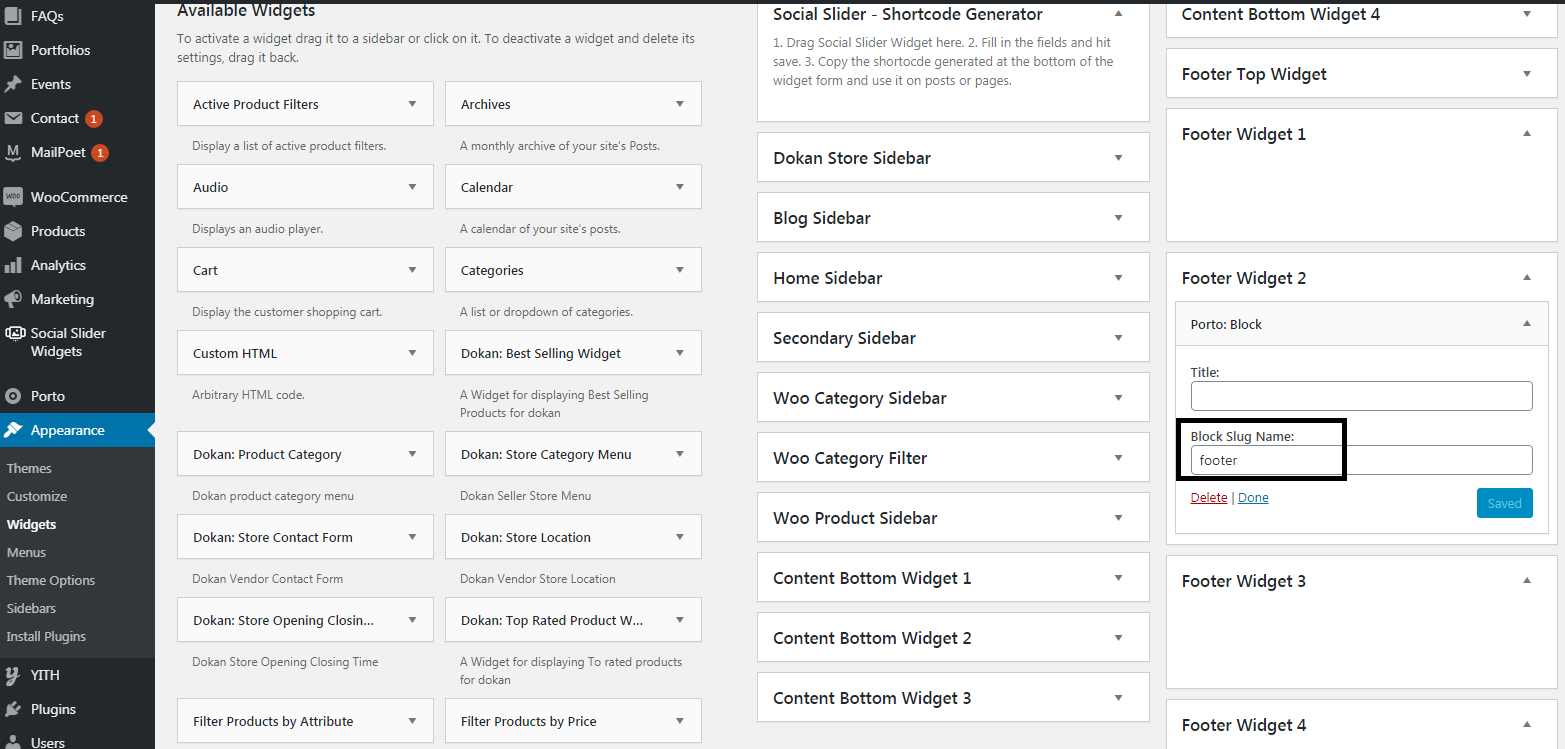This screenshot has width=1565, height=749.
Task: Click the MailPoet icon in sidebar
Action: pyautogui.click(x=13, y=153)
